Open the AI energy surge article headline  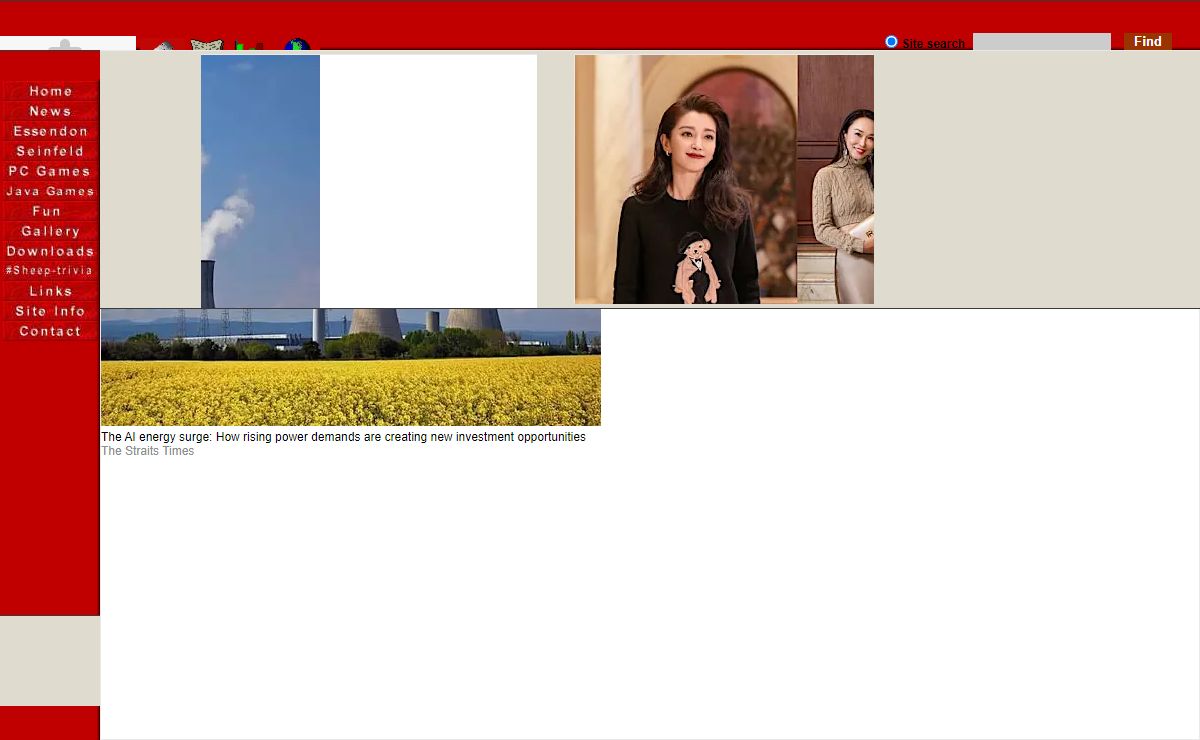coord(343,437)
